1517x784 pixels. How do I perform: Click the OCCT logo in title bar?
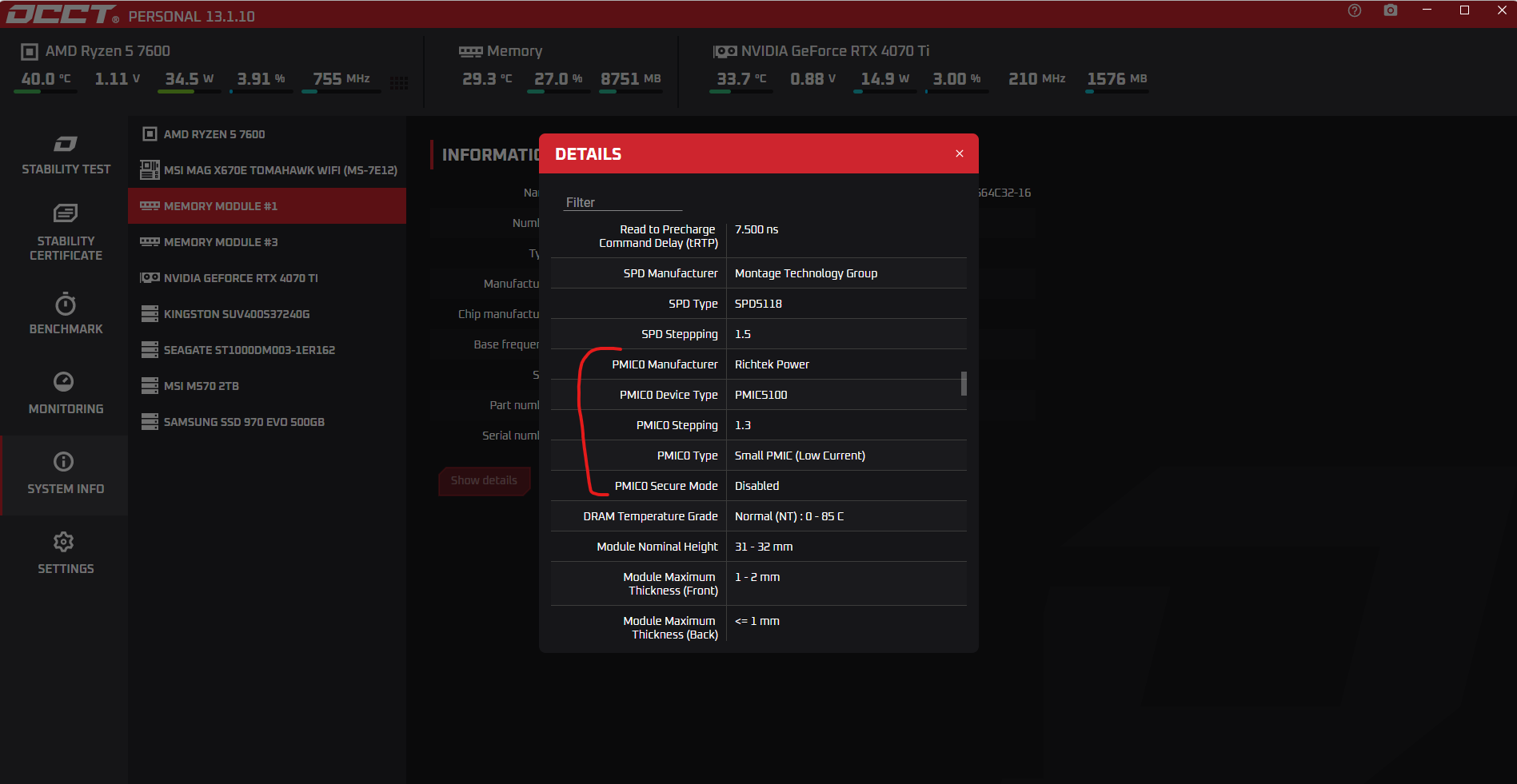click(62, 14)
